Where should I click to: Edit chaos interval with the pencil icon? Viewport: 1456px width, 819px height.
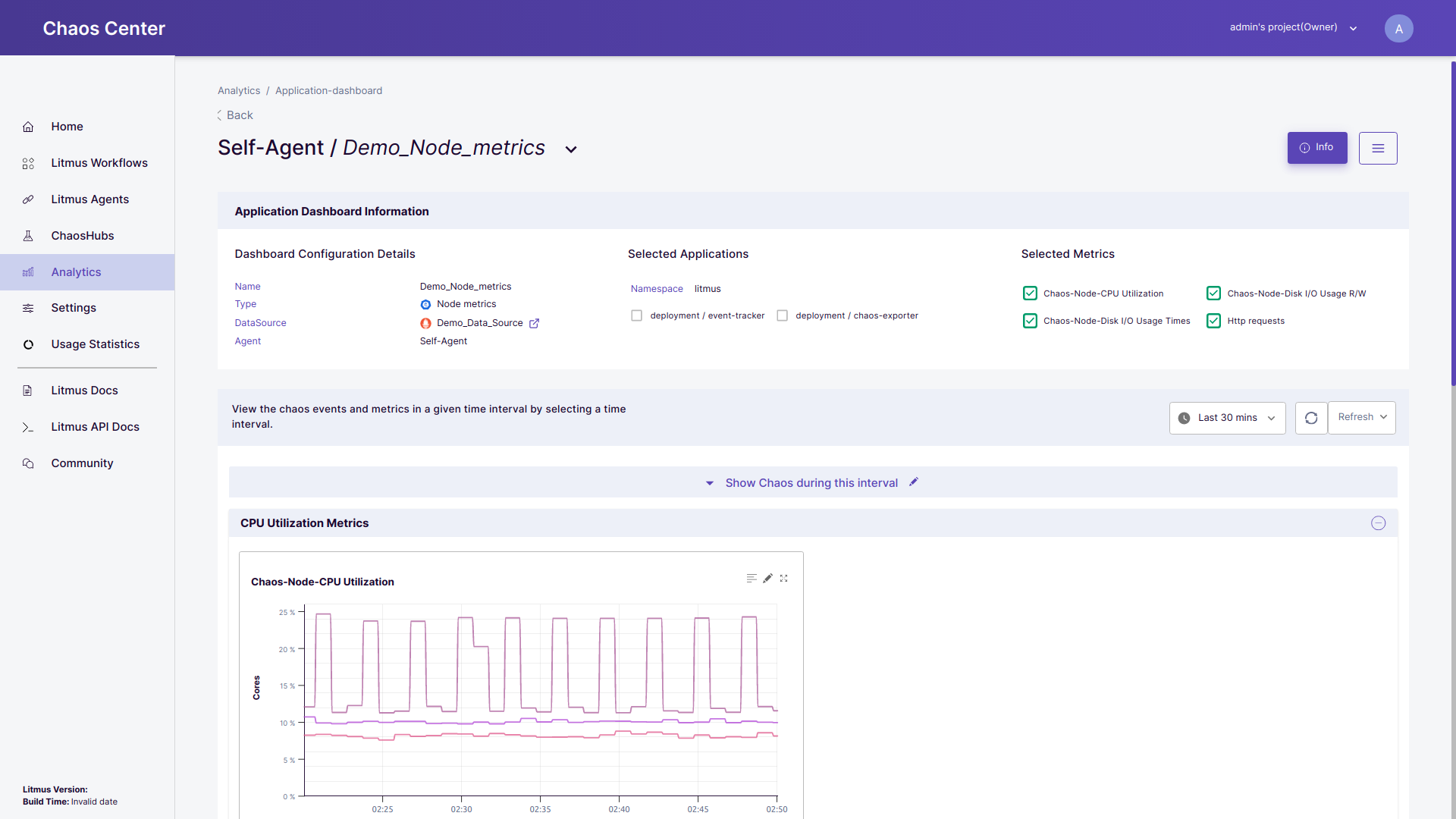[x=914, y=482]
